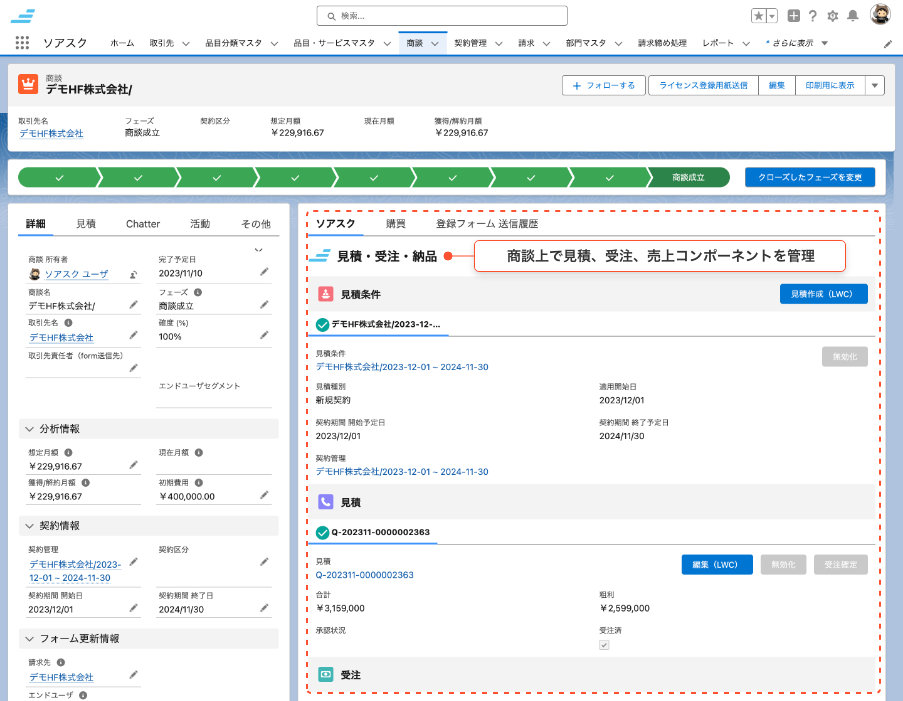This screenshot has height=701, width=903.
Task: Edit 請求先 pencil icon
Action: [x=134, y=675]
